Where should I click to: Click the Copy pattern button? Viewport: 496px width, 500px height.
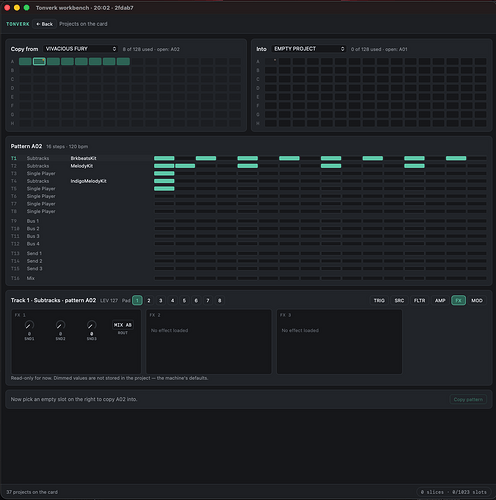(x=468, y=399)
